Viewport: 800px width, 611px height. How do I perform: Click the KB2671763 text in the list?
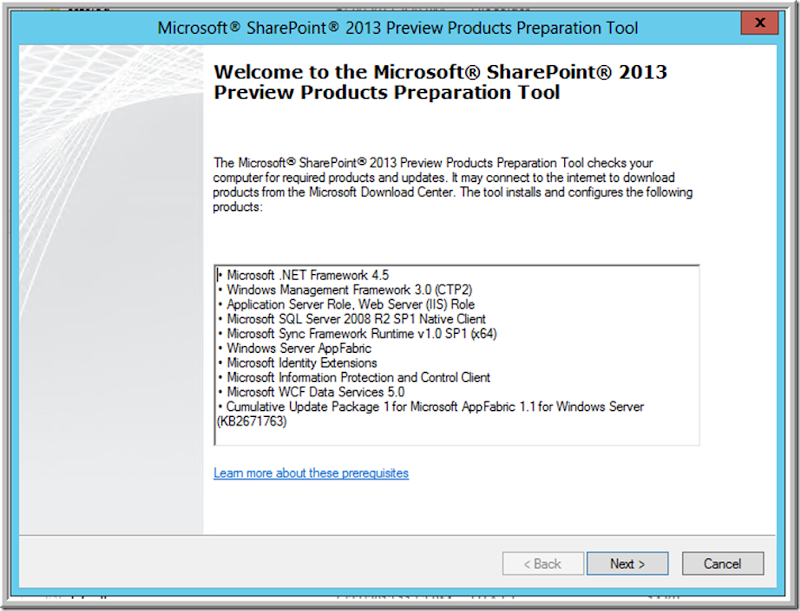tap(252, 422)
